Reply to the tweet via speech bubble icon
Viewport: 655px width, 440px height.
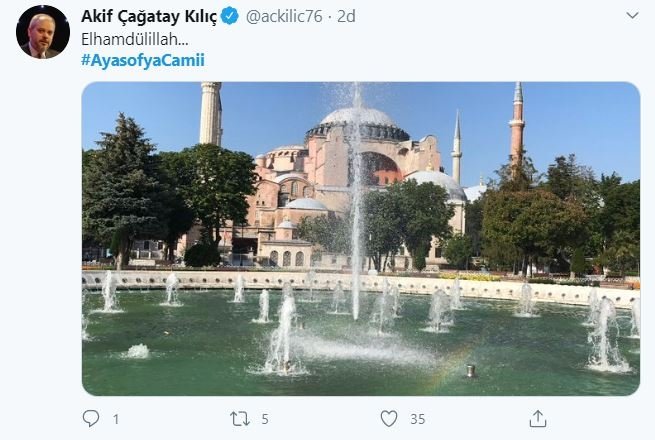point(91,418)
